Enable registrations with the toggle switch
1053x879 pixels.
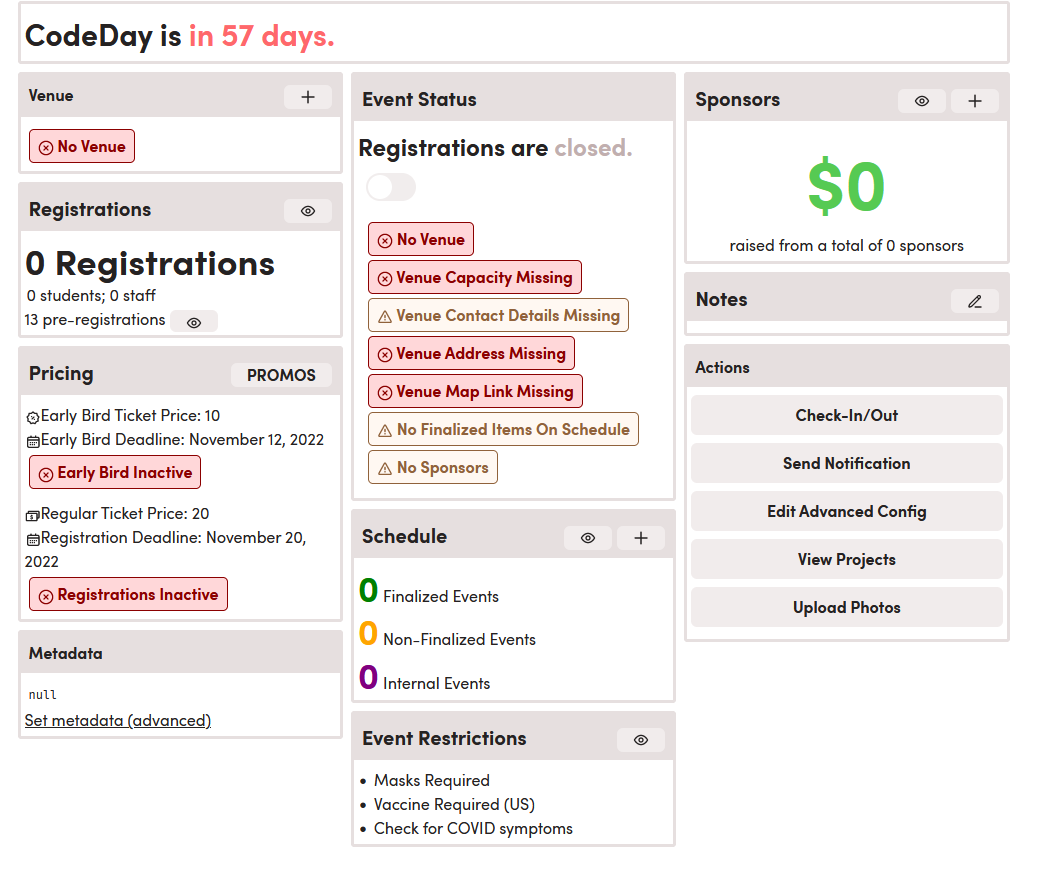click(x=390, y=187)
